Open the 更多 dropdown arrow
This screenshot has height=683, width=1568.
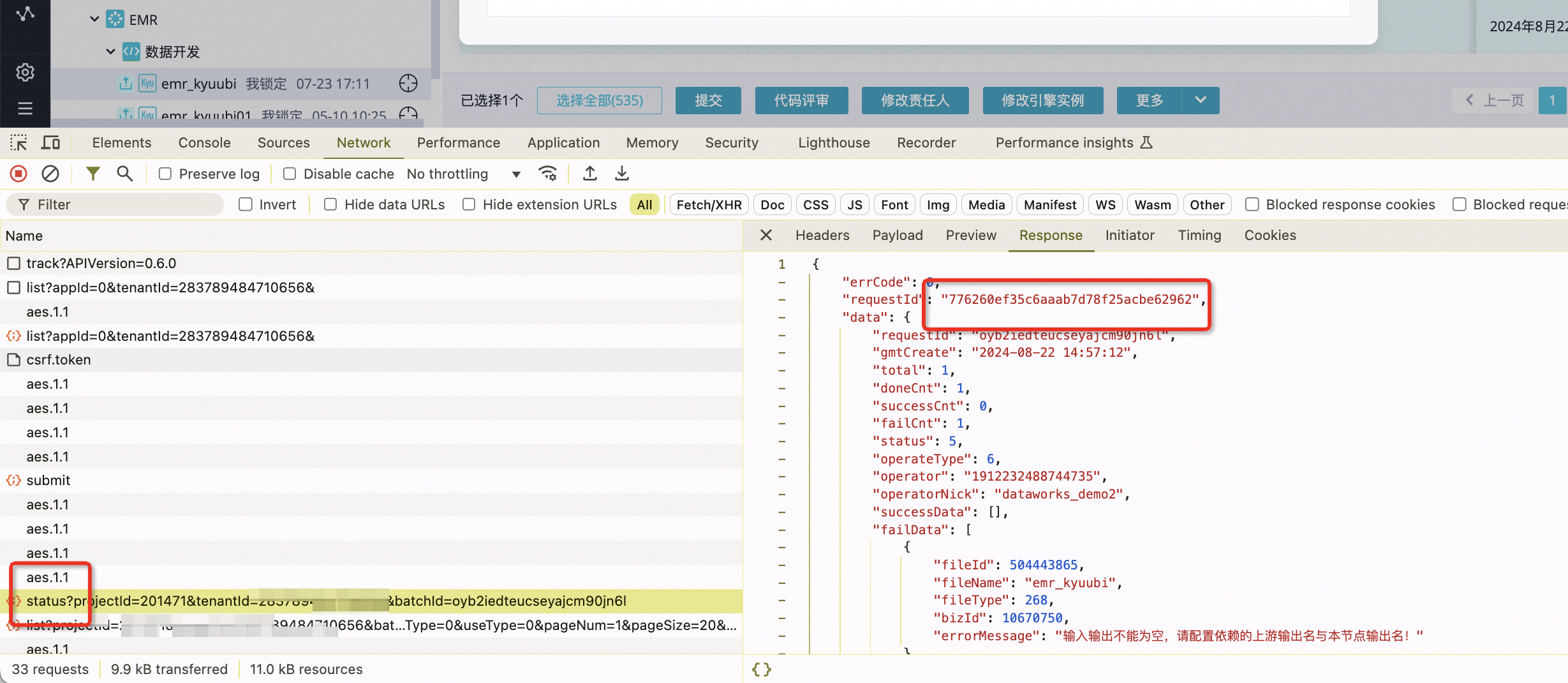[1201, 100]
